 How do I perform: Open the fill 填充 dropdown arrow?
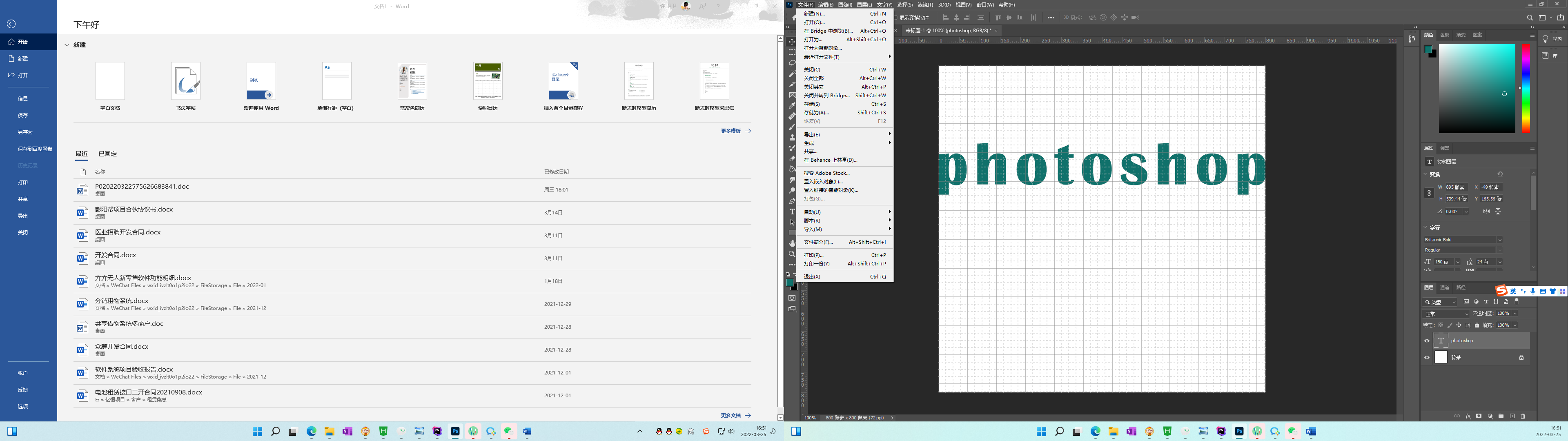pos(1515,325)
